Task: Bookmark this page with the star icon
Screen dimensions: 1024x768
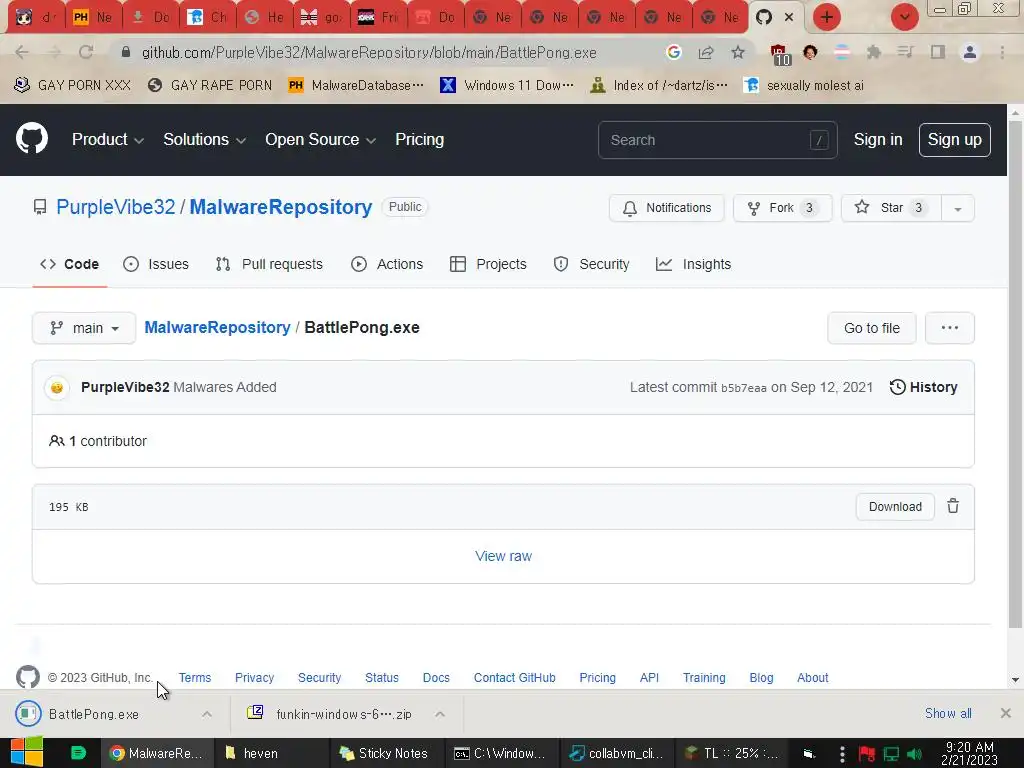Action: (737, 52)
